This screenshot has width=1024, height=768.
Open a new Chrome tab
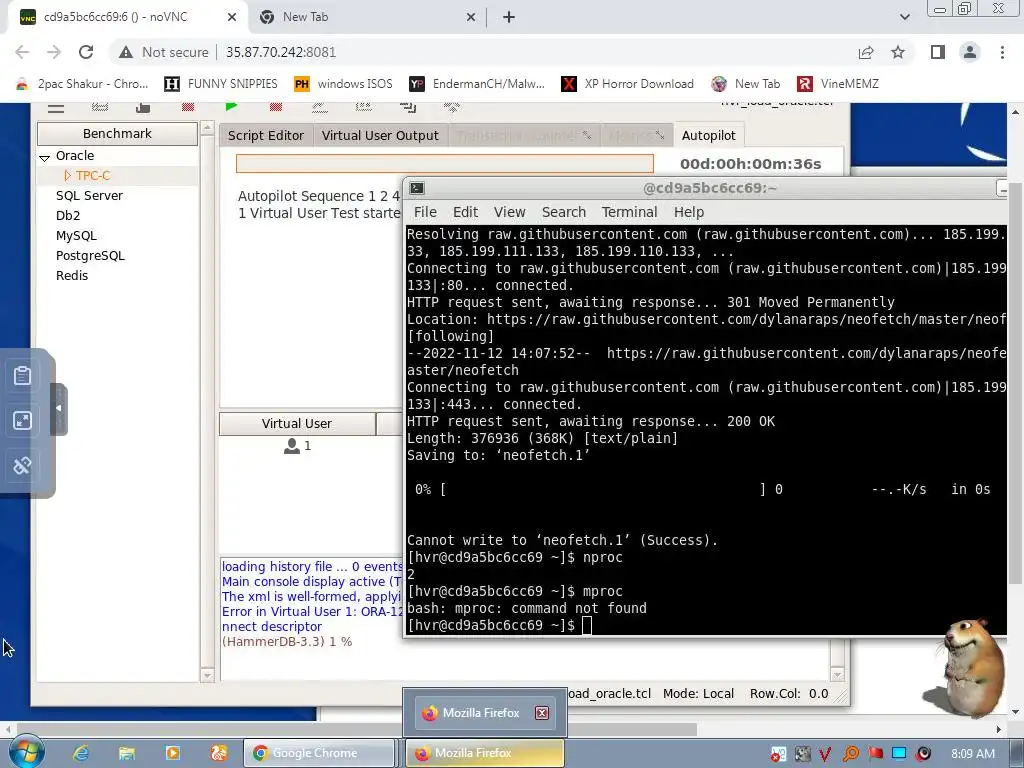509,17
